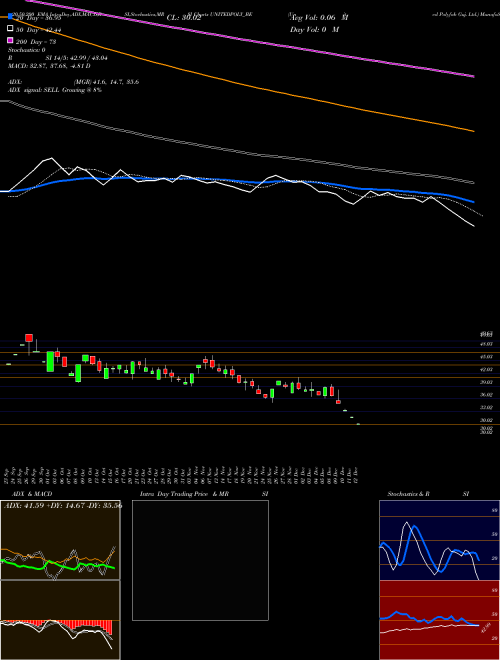Click the last red candlestick before the gap-down
Image resolution: width=500 pixels, height=660 pixels.
[x=338, y=402]
